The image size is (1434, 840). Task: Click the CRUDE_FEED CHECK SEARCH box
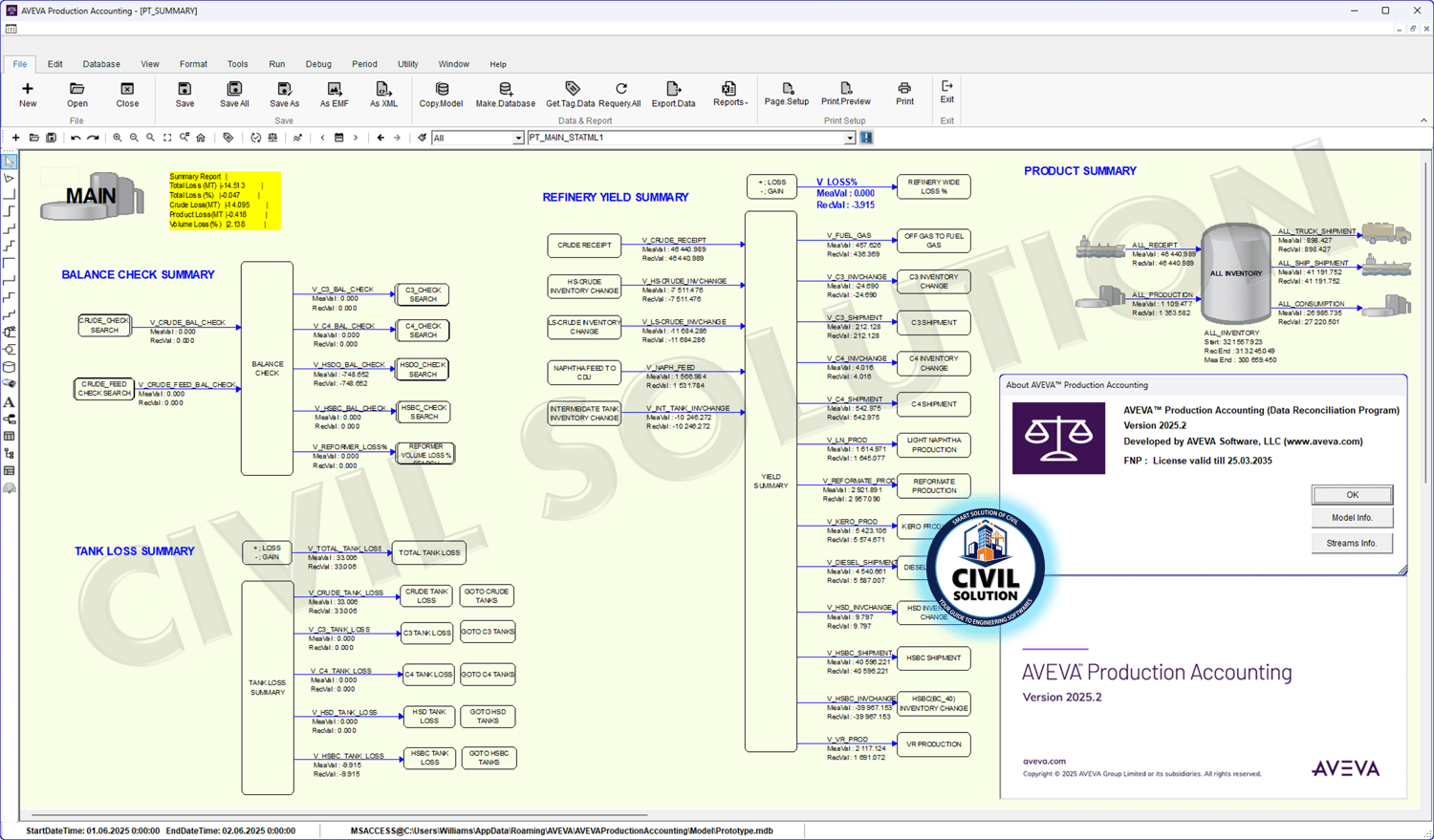pos(104,389)
